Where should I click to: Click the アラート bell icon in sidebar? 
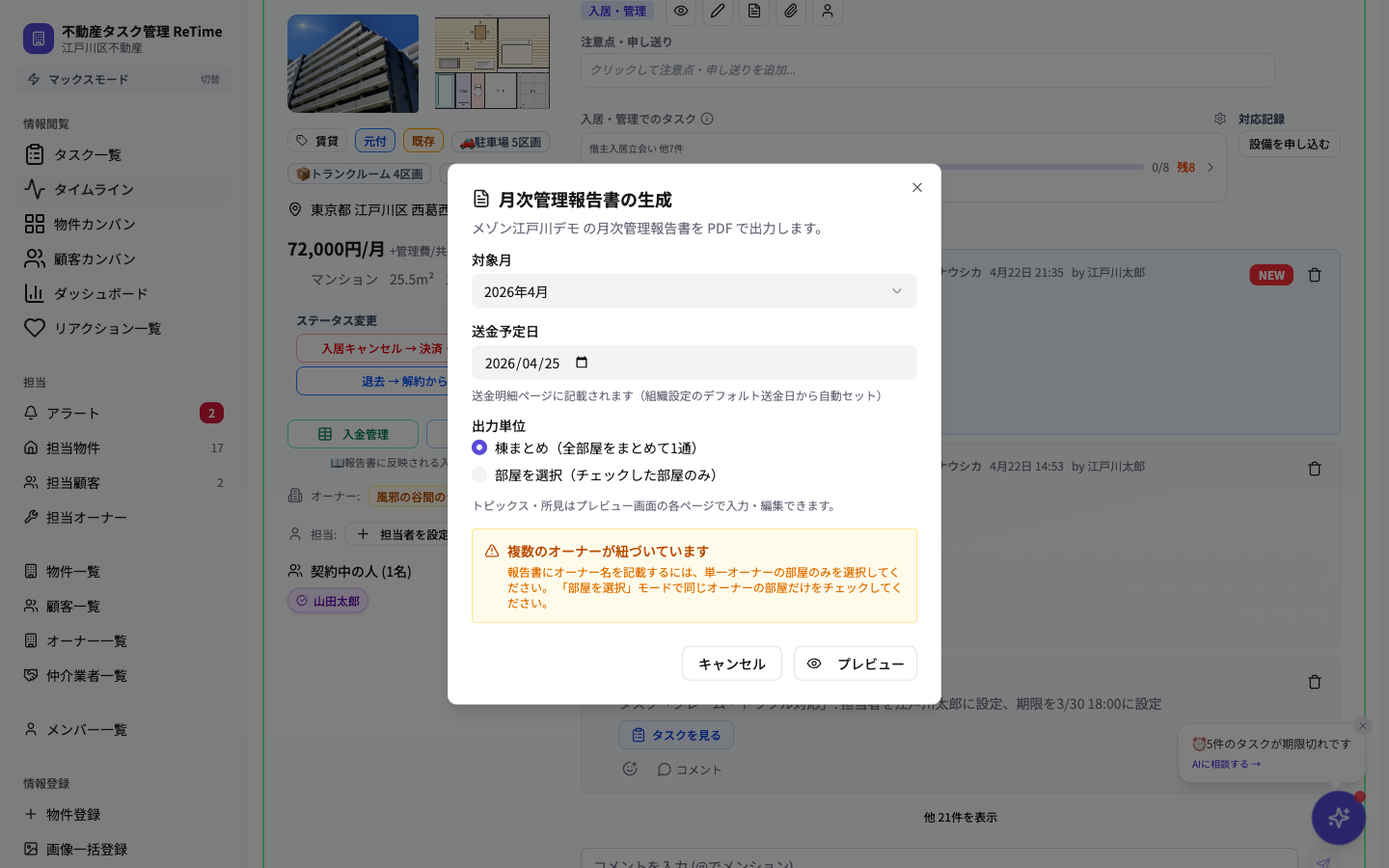pos(31,413)
